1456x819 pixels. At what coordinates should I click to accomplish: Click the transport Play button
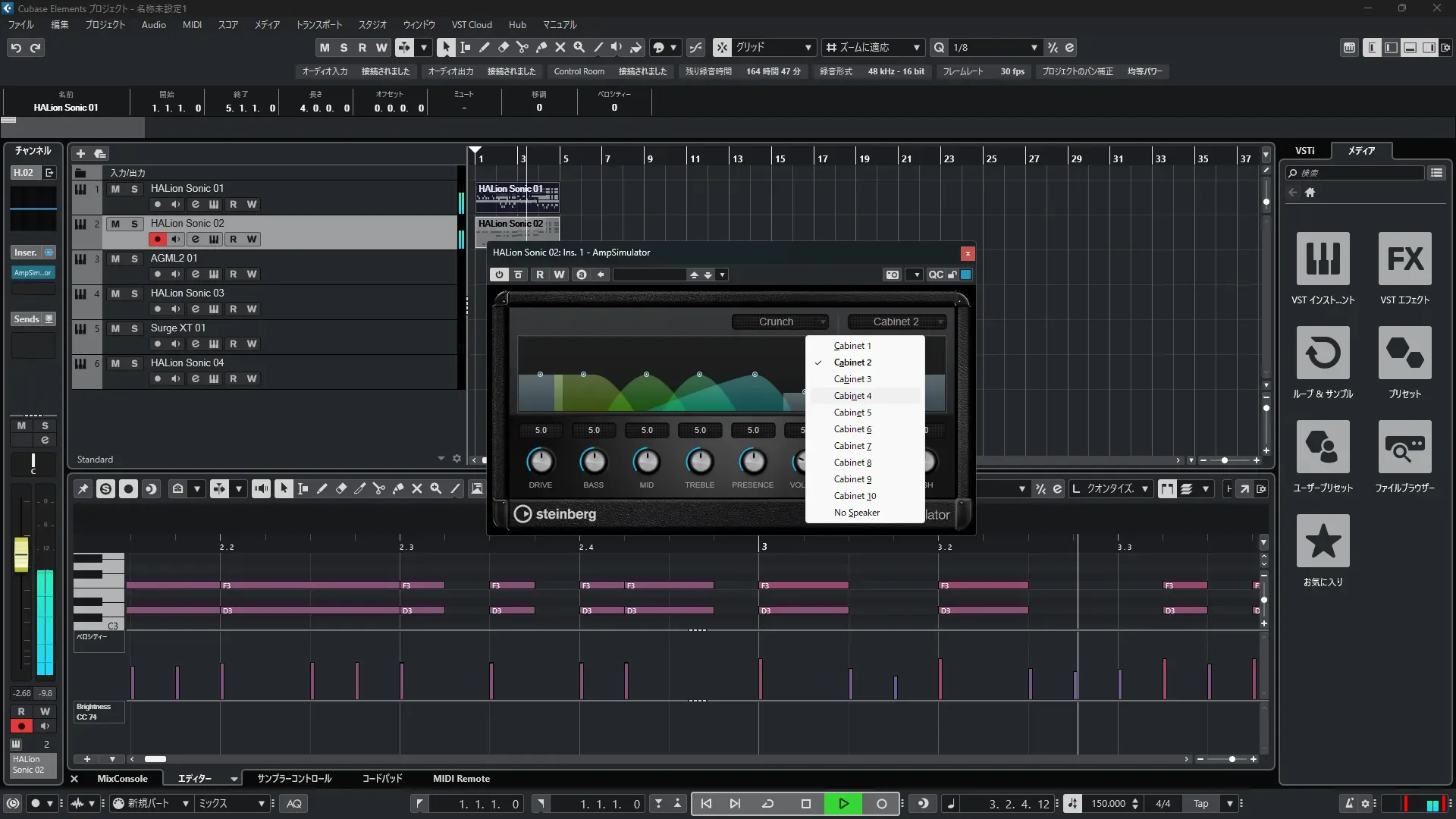(843, 804)
